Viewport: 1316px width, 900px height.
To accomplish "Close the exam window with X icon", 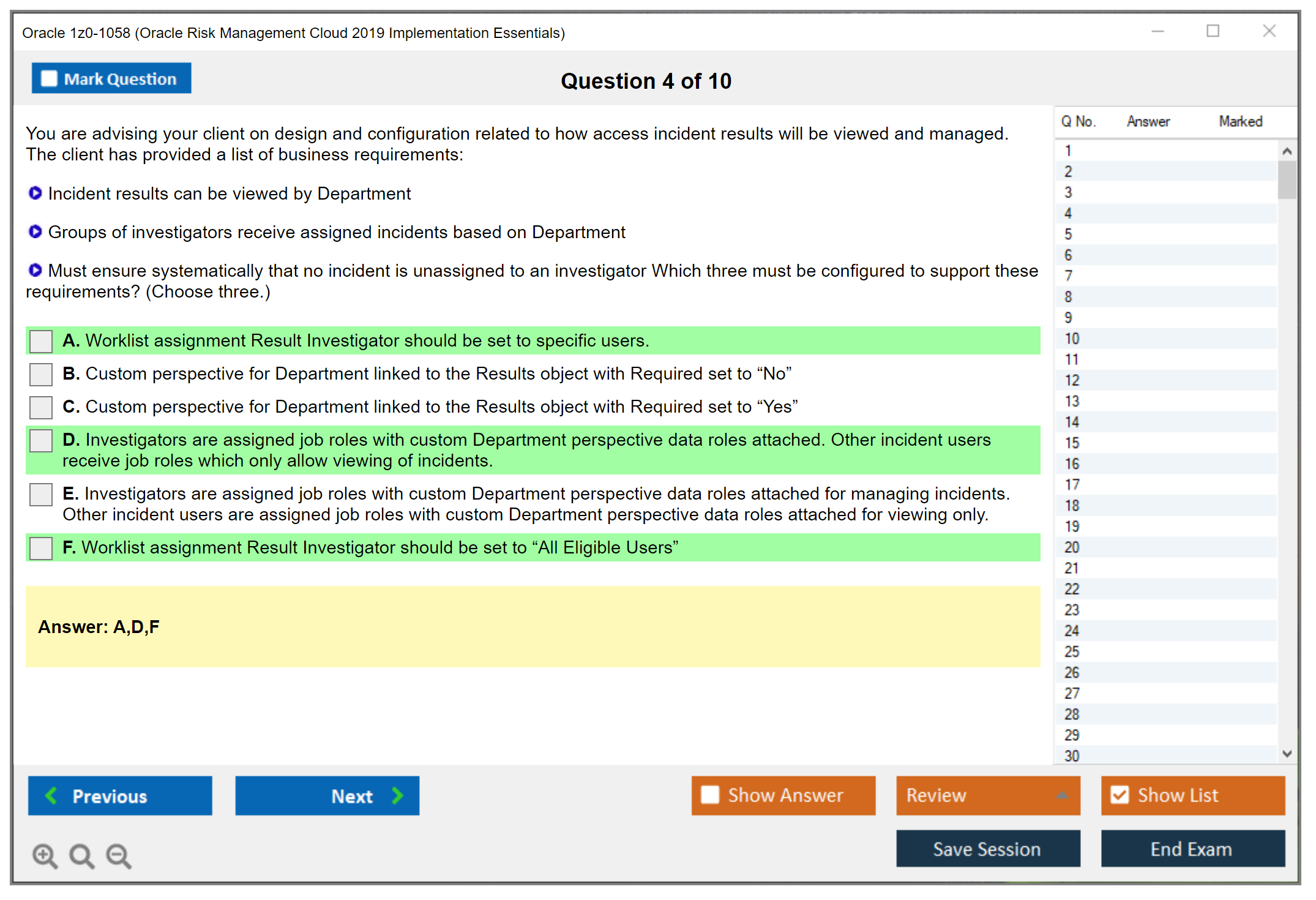I will [1269, 31].
